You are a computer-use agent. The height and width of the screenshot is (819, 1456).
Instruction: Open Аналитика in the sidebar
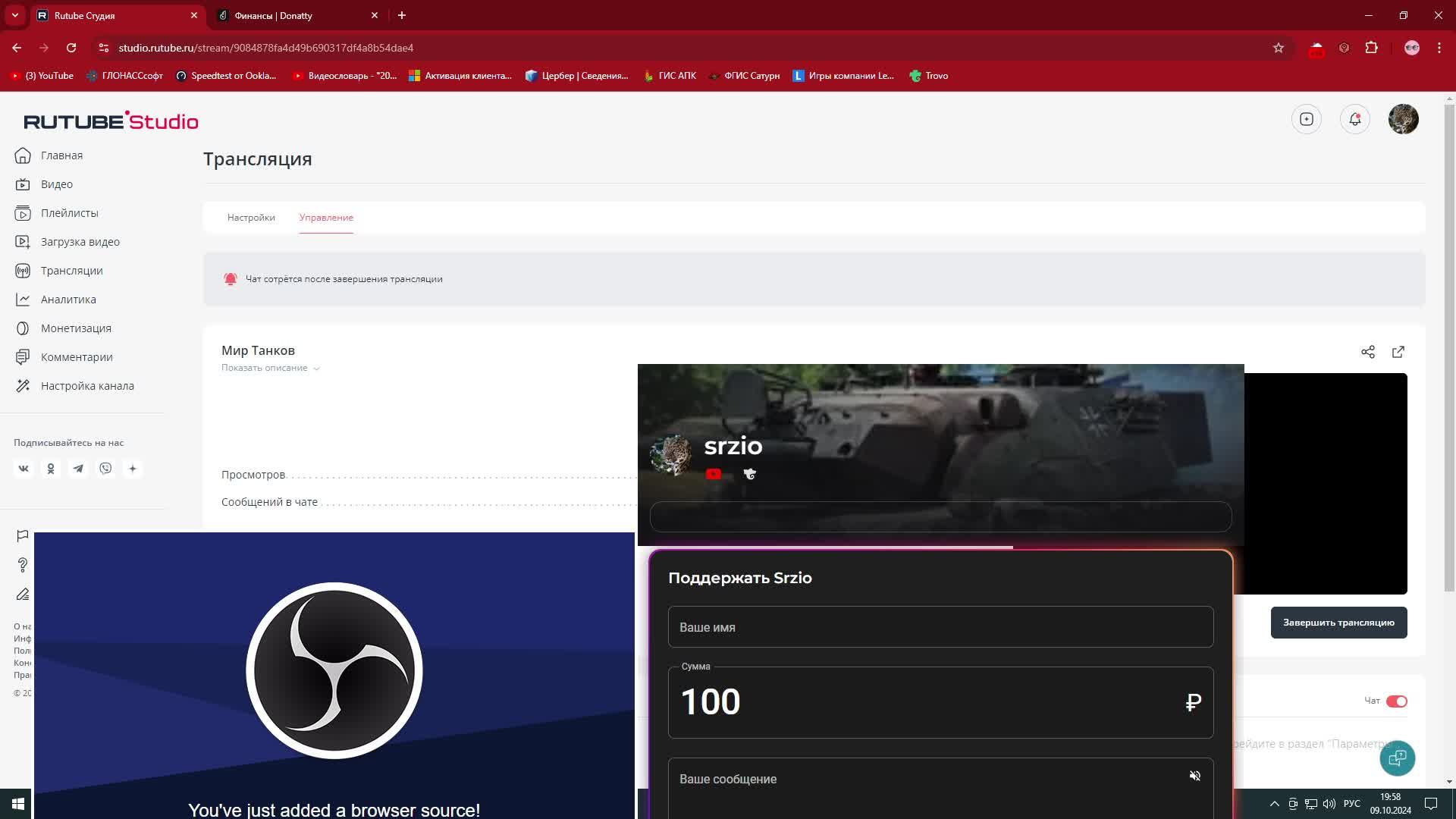tap(68, 300)
